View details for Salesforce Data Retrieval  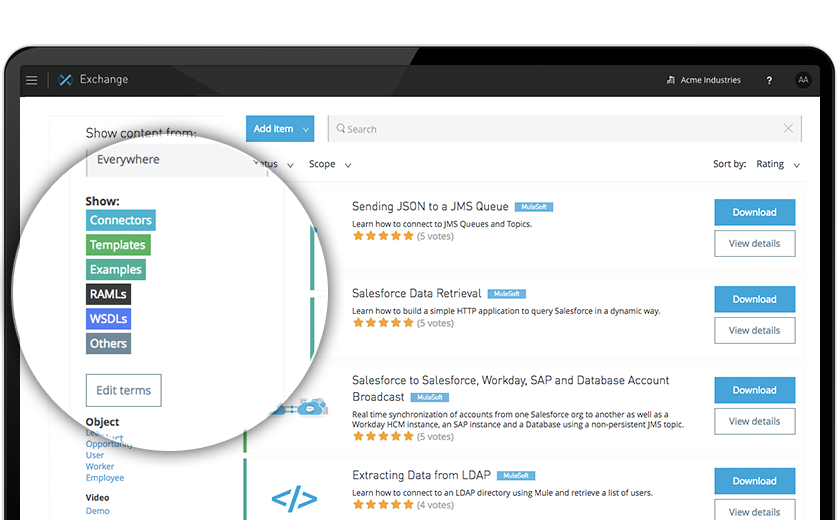click(x=754, y=330)
